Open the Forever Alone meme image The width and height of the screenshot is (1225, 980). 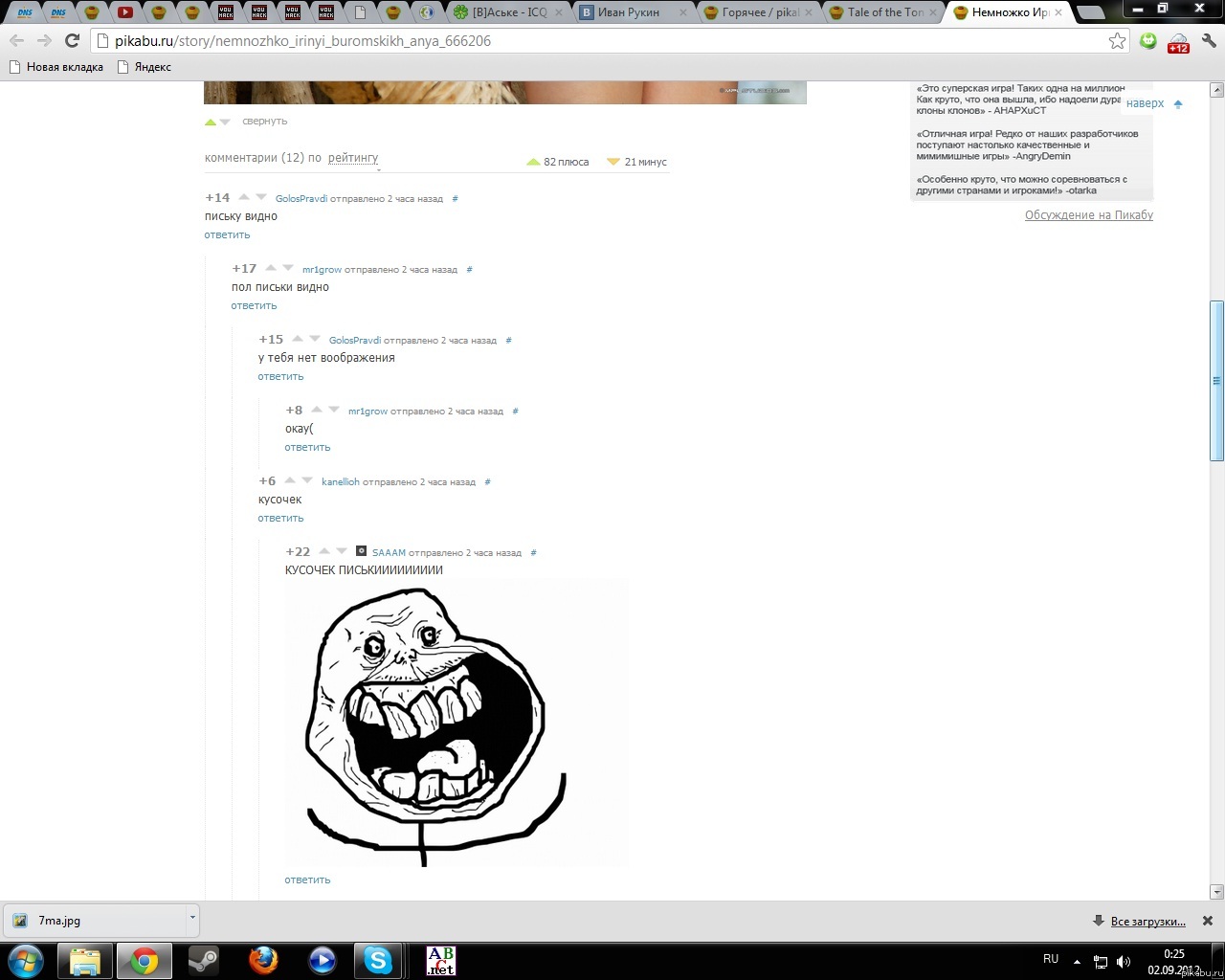pyautogui.click(x=456, y=724)
